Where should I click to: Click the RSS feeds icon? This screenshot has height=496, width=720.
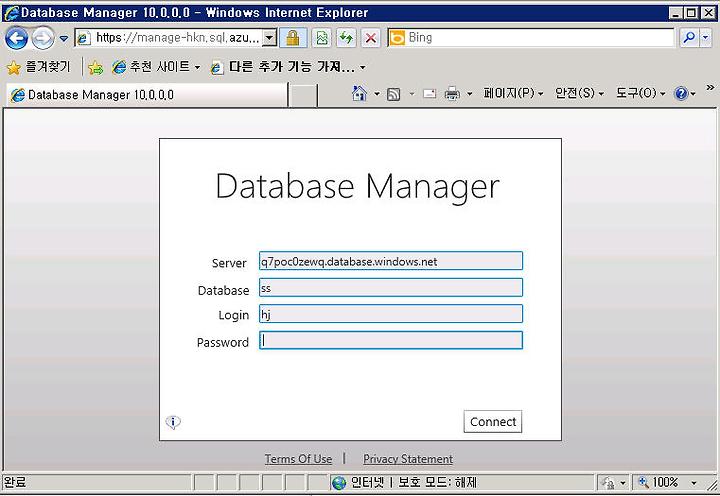coord(394,94)
